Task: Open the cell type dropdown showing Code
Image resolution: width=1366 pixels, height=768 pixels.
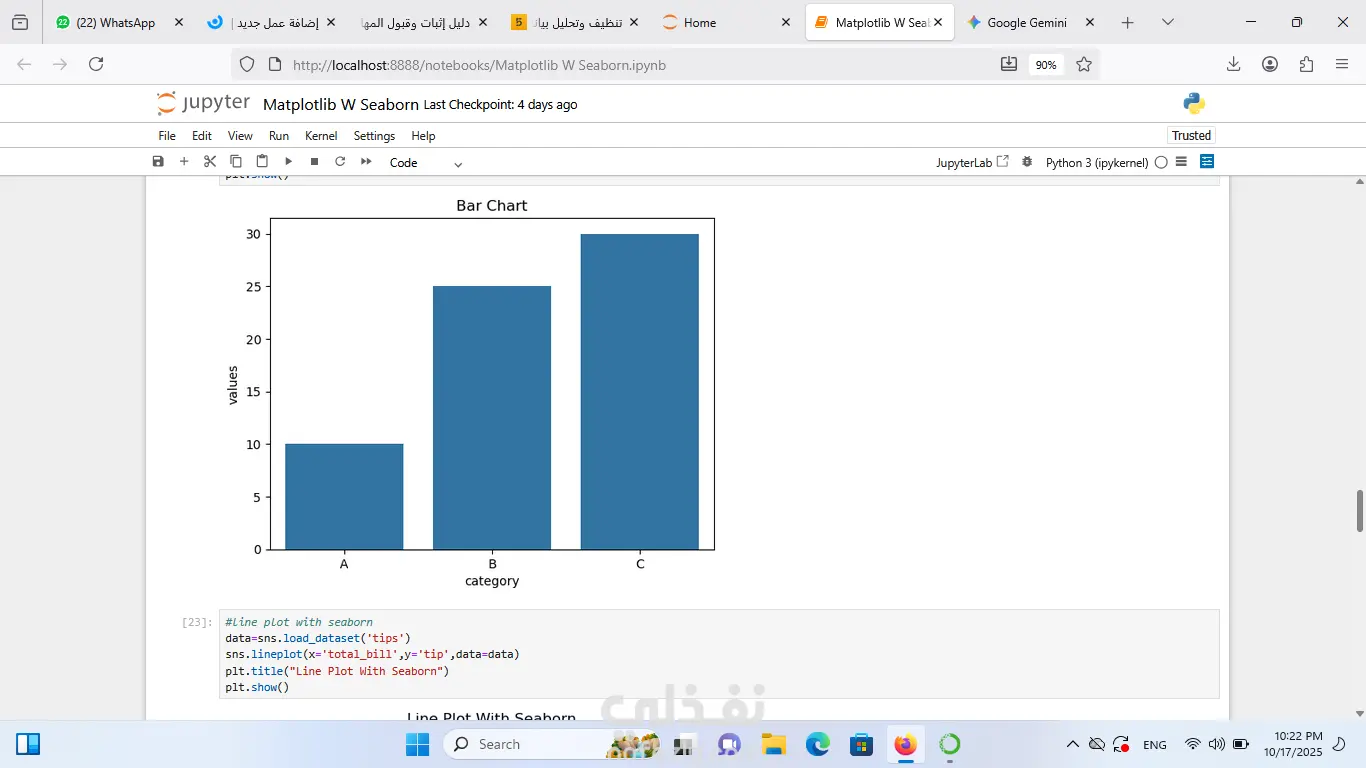Action: click(426, 163)
